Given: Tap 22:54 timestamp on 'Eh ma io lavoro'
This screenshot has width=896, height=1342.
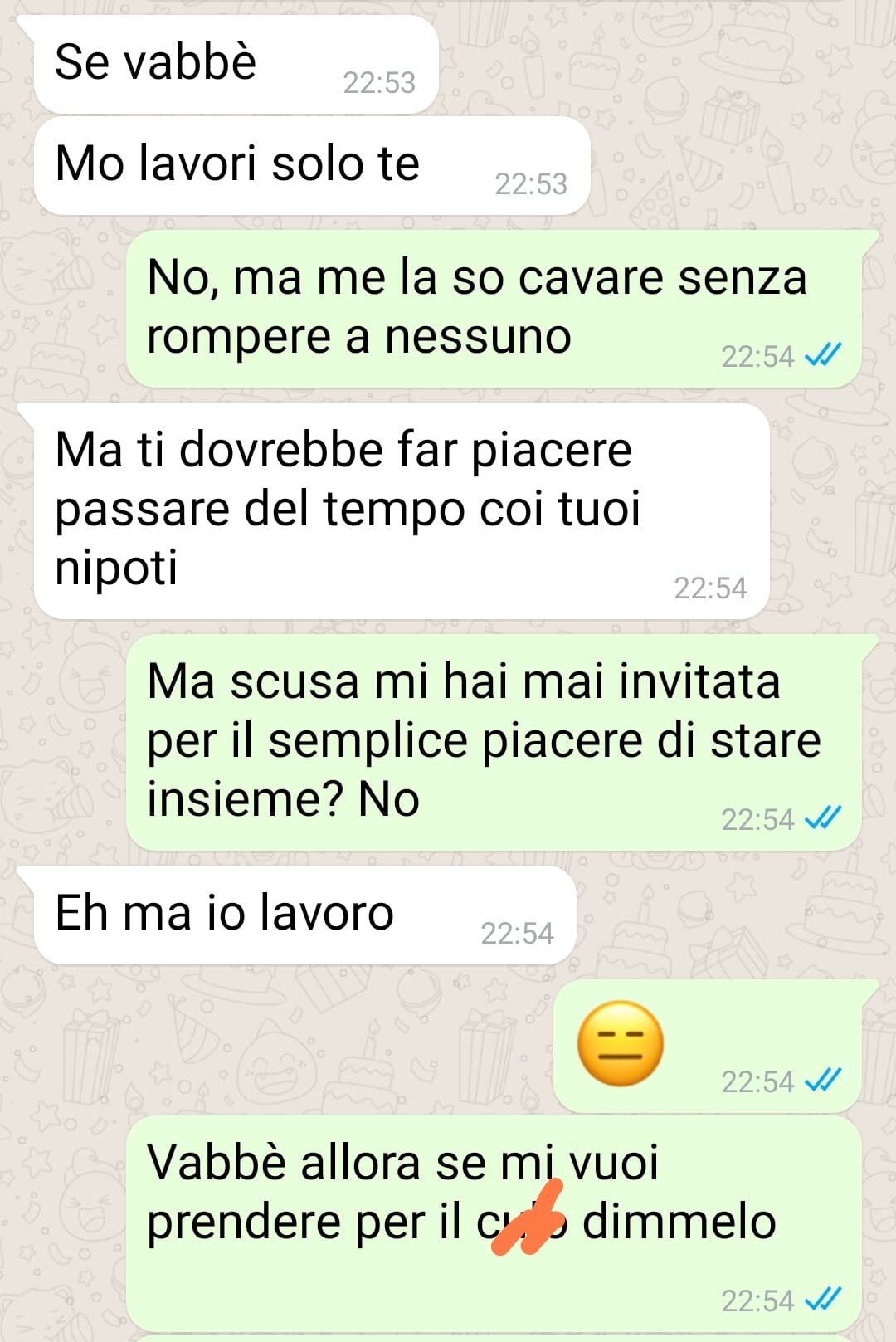Looking at the screenshot, I should pyautogui.click(x=517, y=934).
